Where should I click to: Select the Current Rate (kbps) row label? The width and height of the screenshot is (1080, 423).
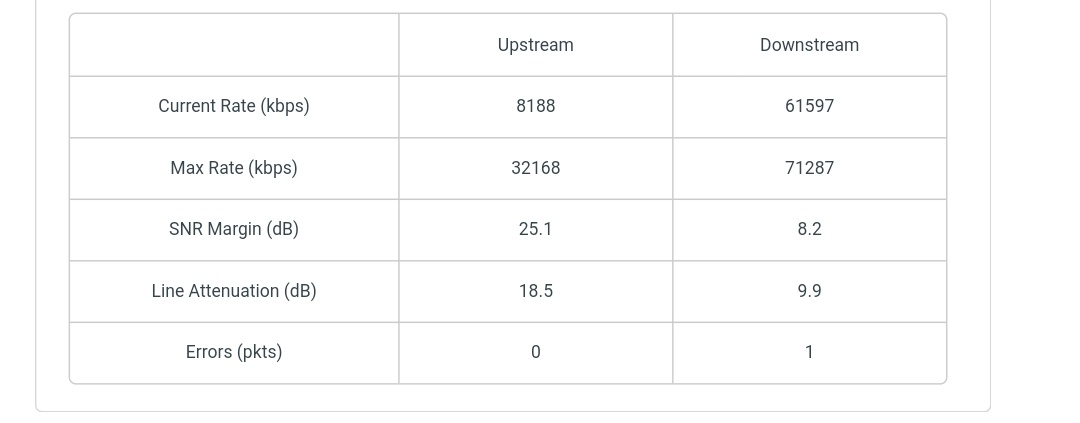234,106
